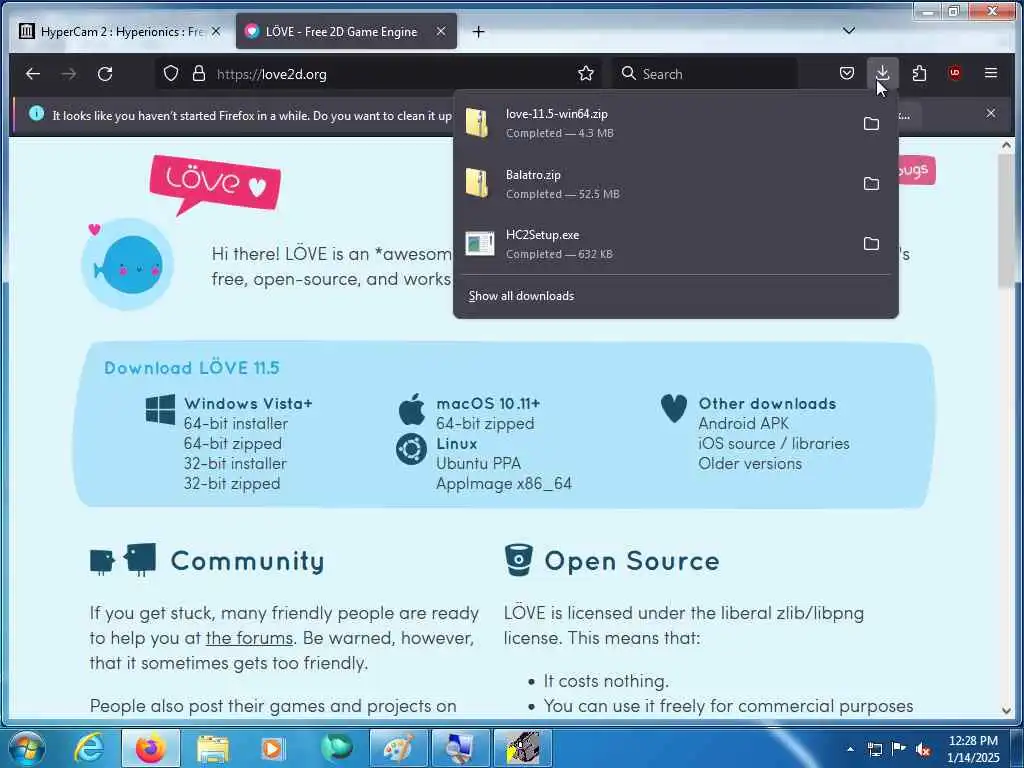
Task: Open the Windows Start orb
Action: click(x=27, y=748)
